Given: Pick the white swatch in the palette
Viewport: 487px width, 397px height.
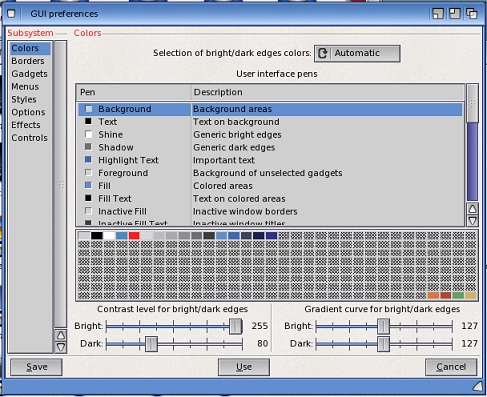Looking at the screenshot, I should click(x=109, y=236).
